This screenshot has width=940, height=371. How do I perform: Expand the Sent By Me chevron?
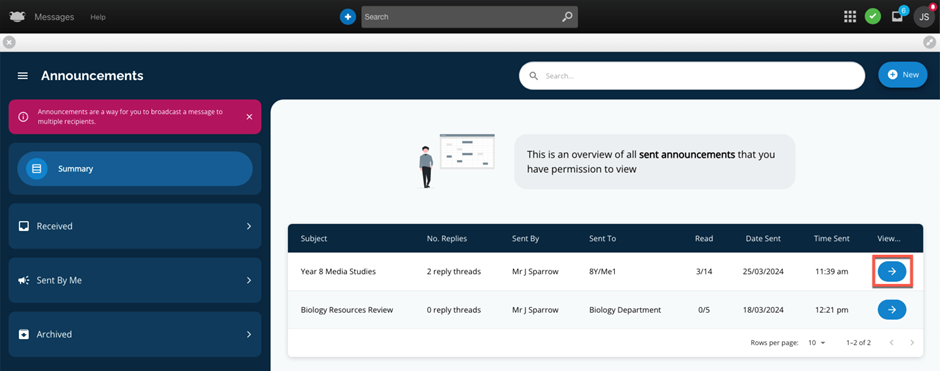click(x=249, y=280)
